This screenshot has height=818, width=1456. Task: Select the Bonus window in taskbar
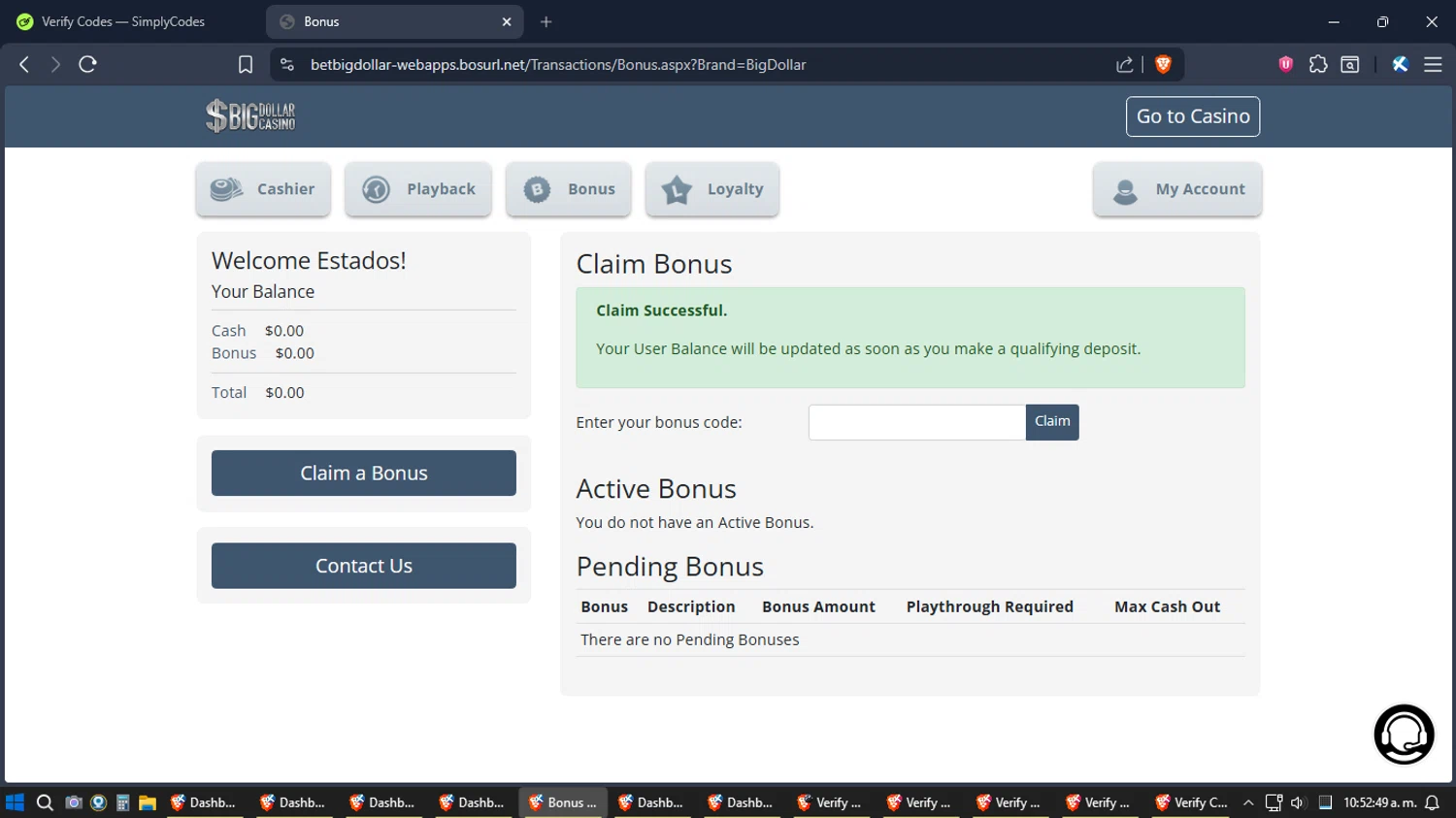(x=564, y=802)
